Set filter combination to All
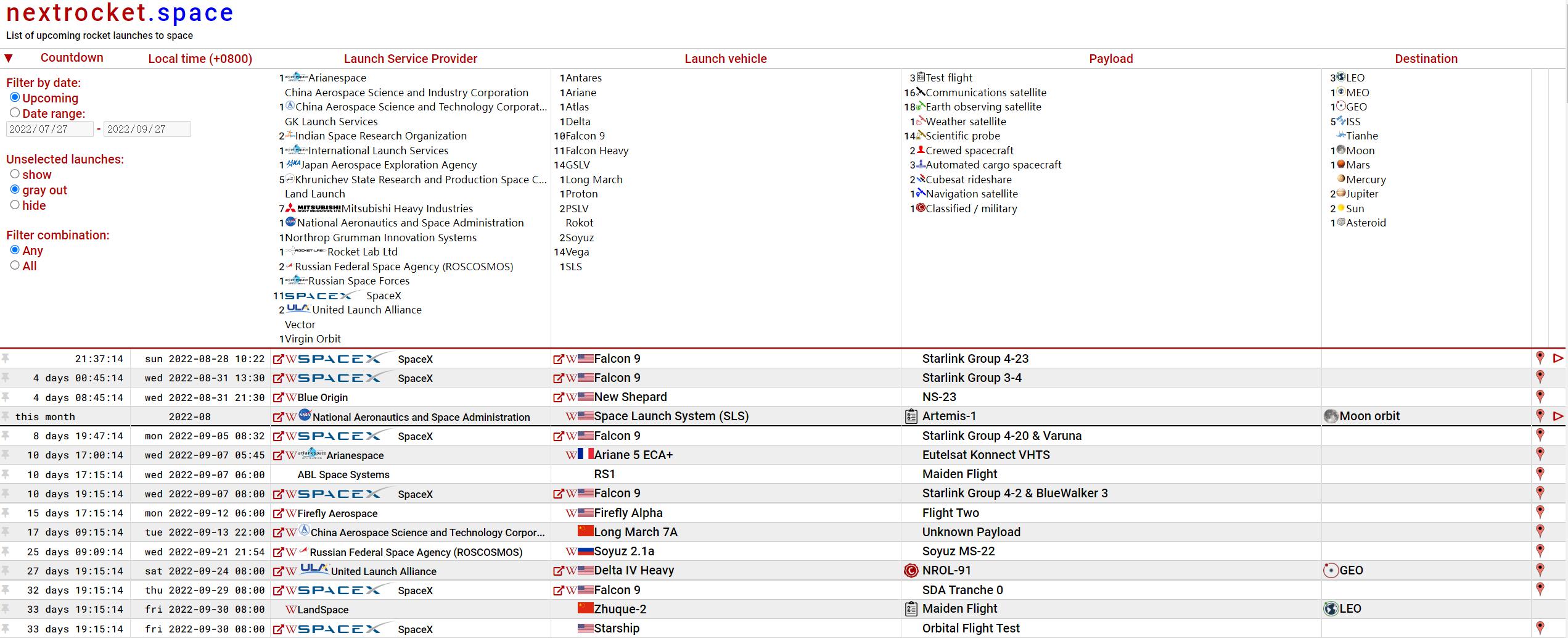The image size is (1568, 638). [15, 265]
